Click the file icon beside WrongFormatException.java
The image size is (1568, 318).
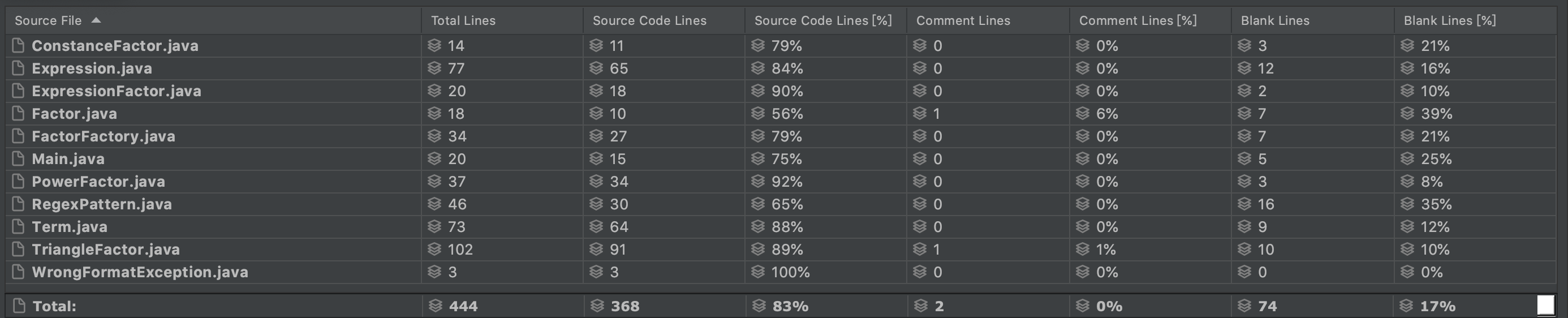point(18,272)
